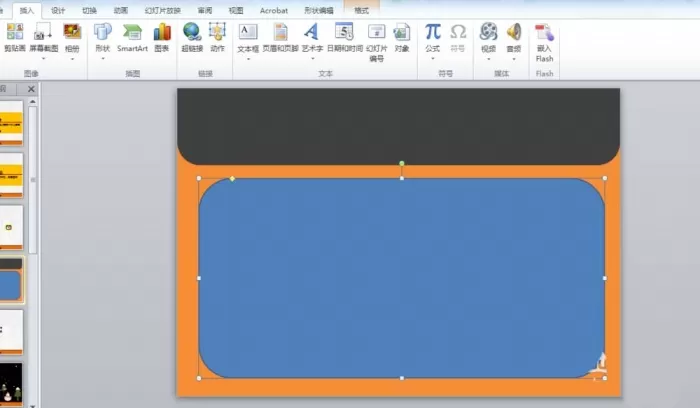Click the Embed Flash (嵌入Flash) icon
700x408 pixels.
point(544,32)
